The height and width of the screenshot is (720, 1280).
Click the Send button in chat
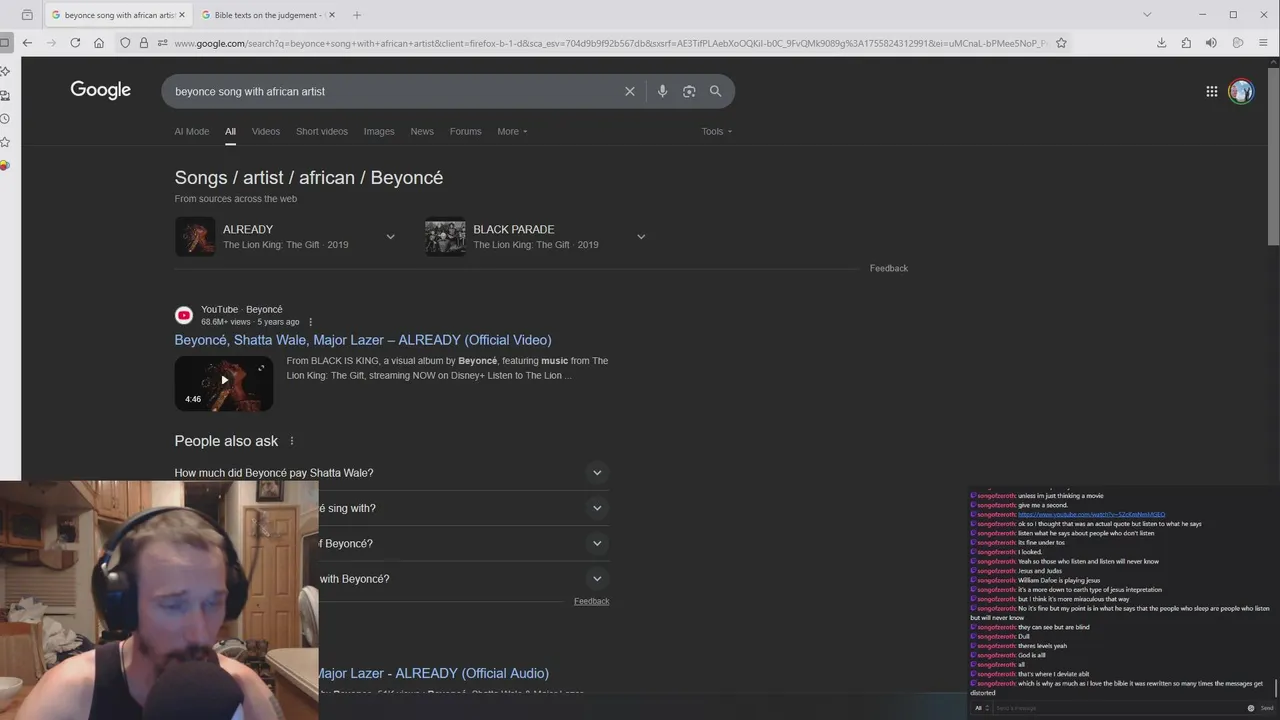[1267, 708]
